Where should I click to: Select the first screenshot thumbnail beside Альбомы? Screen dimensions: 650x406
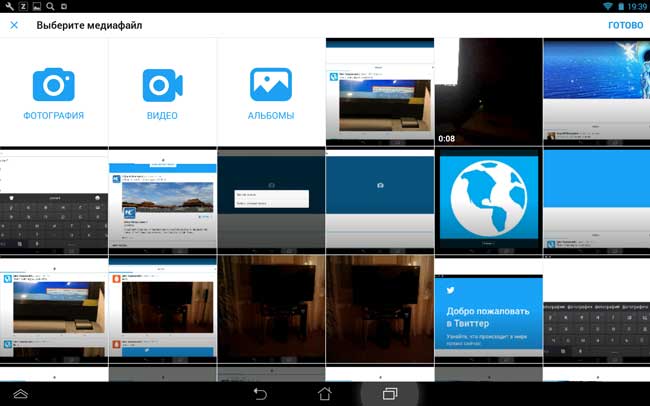(379, 92)
